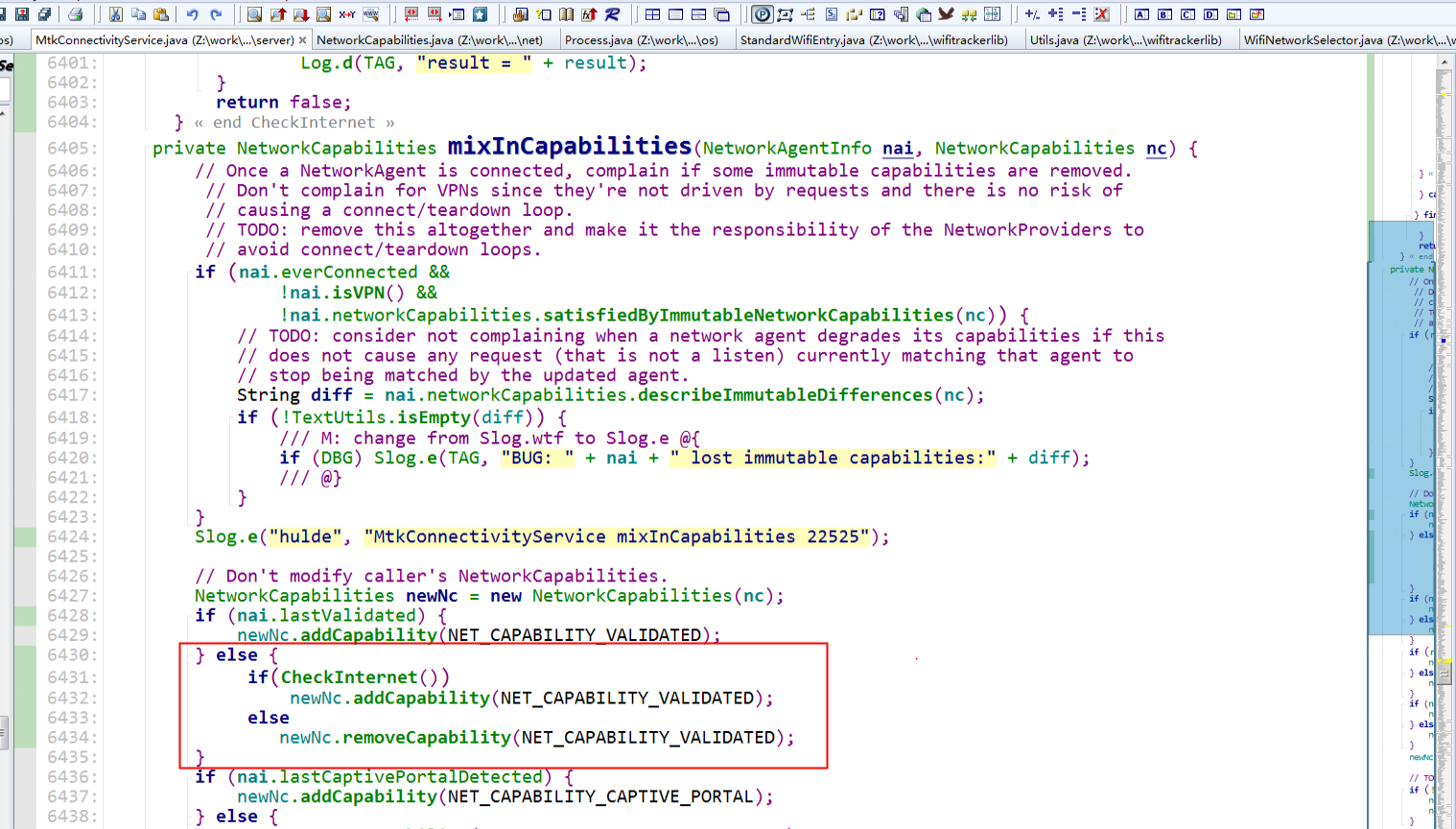Toggle outline with the +/- icon
The image size is (1456, 829).
click(x=1032, y=14)
